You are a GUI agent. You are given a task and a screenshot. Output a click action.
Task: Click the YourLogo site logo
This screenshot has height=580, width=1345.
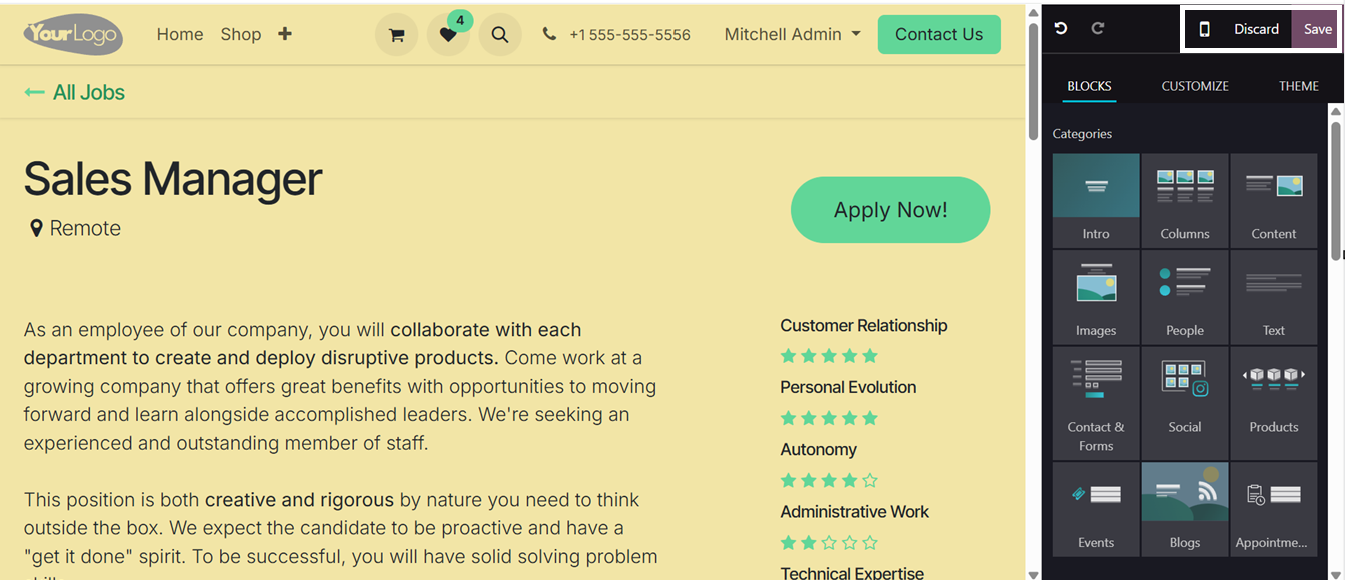(74, 34)
